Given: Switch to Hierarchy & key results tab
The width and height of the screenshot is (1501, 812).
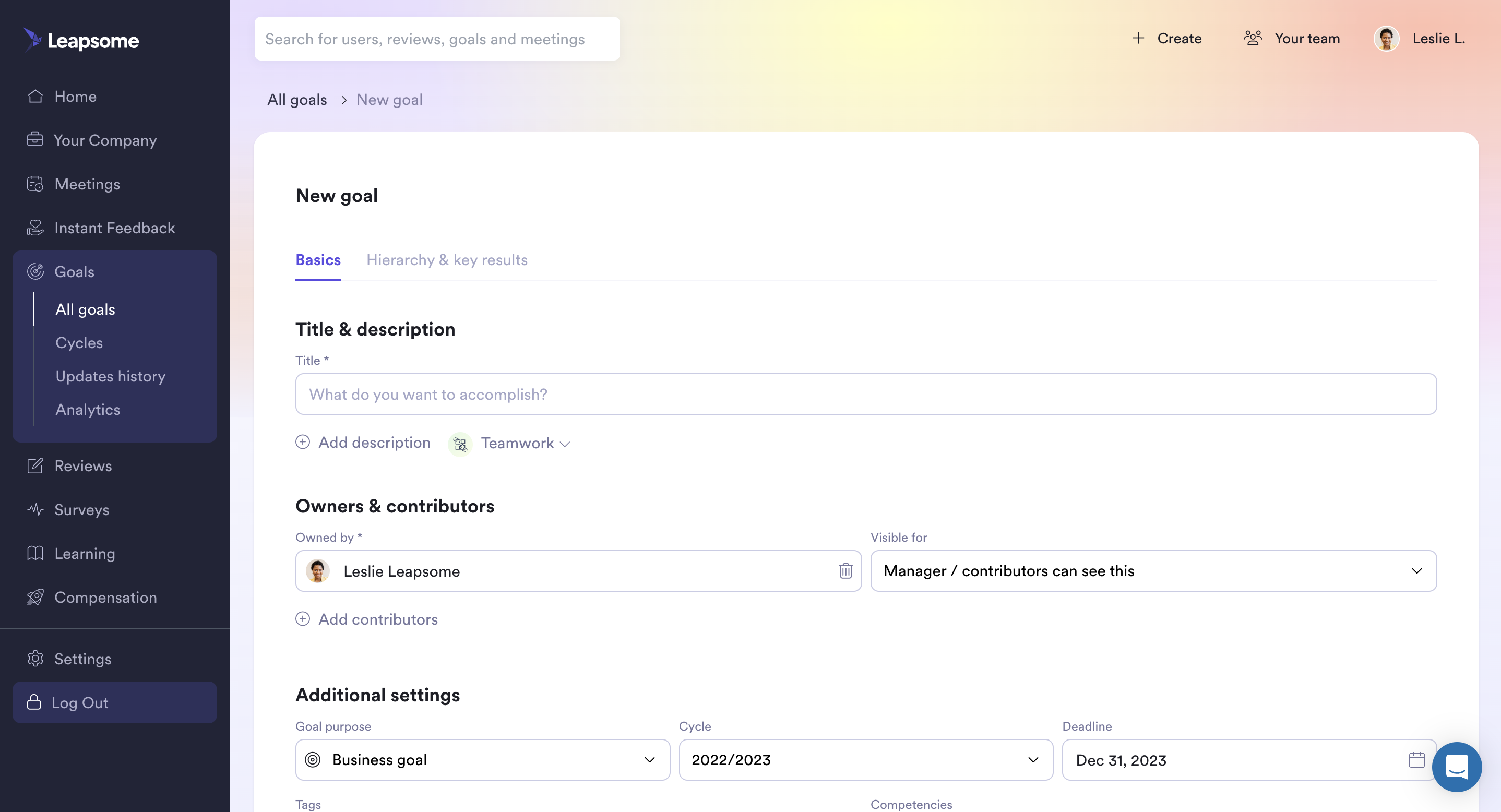Looking at the screenshot, I should tap(447, 260).
